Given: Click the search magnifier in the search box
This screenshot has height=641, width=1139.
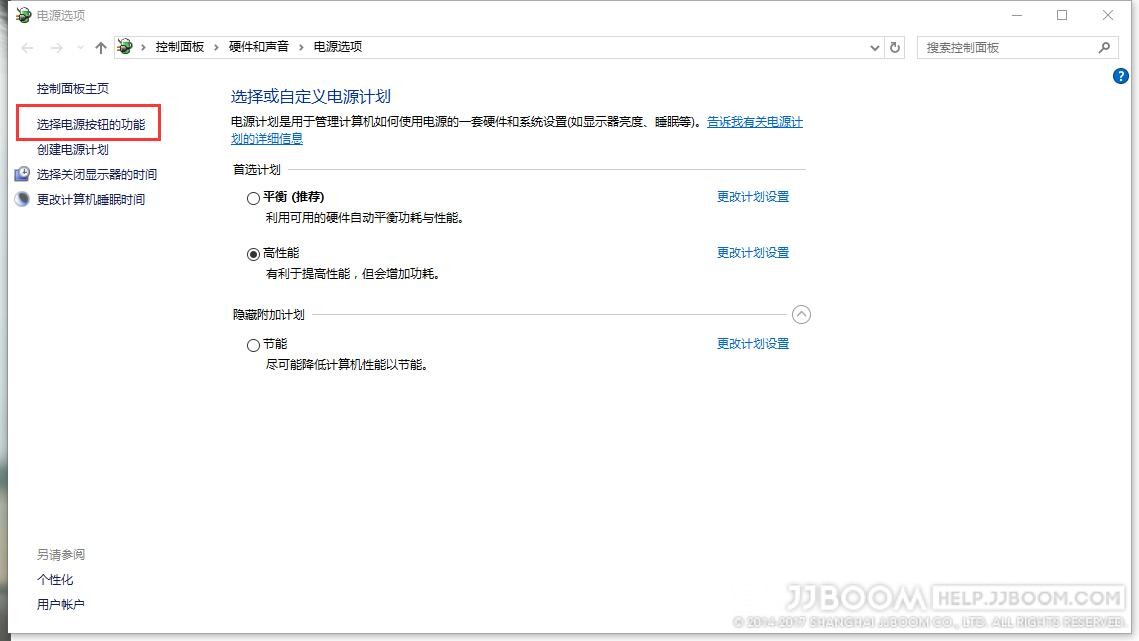Looking at the screenshot, I should coord(1104,47).
